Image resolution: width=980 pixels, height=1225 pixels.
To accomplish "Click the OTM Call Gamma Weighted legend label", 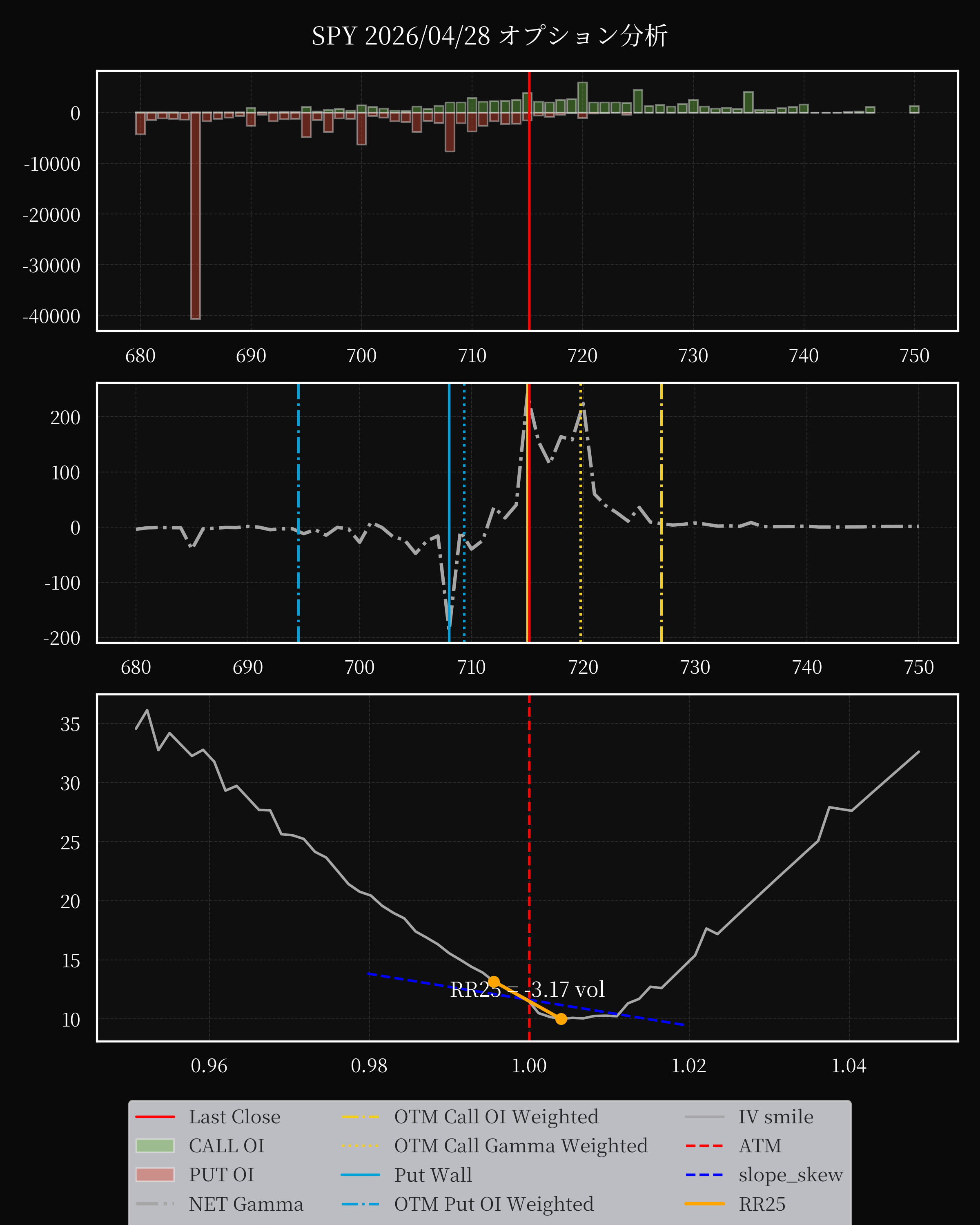I will (521, 1145).
